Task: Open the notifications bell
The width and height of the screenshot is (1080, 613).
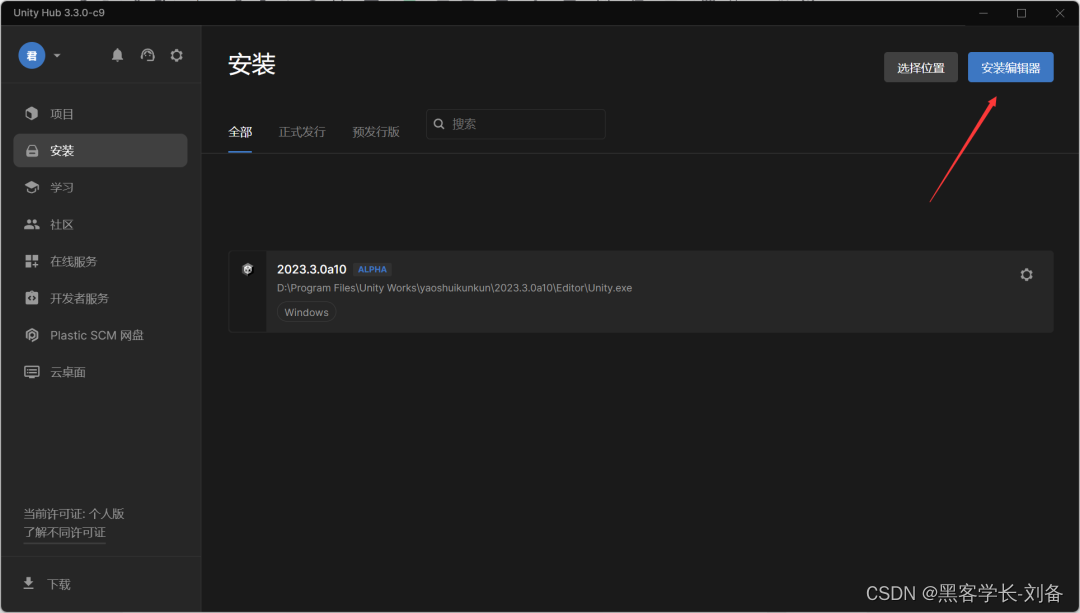Action: (118, 55)
